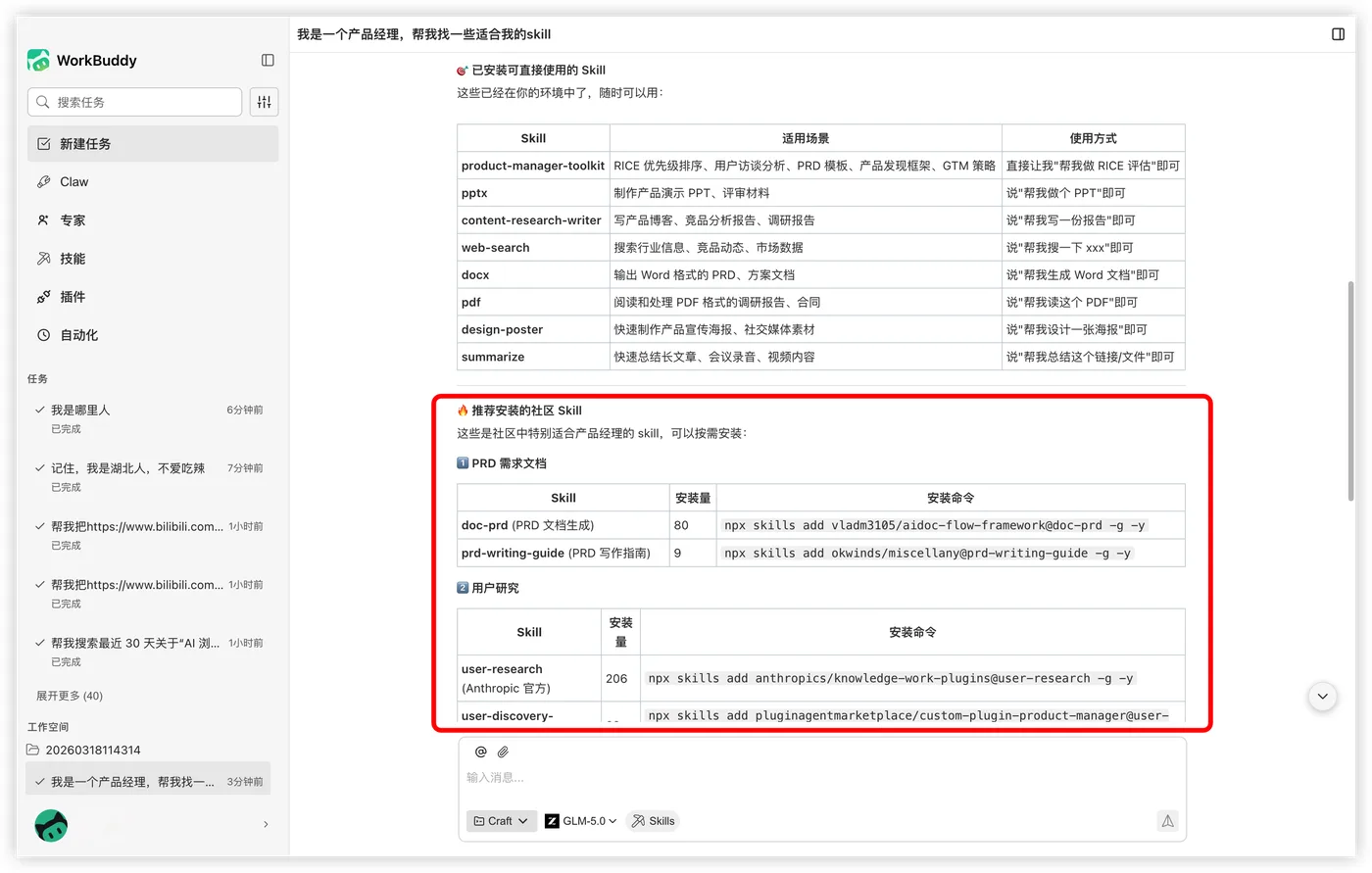Expand more tasks (展开更多 40)
This screenshot has width=1372, height=873.
pyautogui.click(x=70, y=696)
